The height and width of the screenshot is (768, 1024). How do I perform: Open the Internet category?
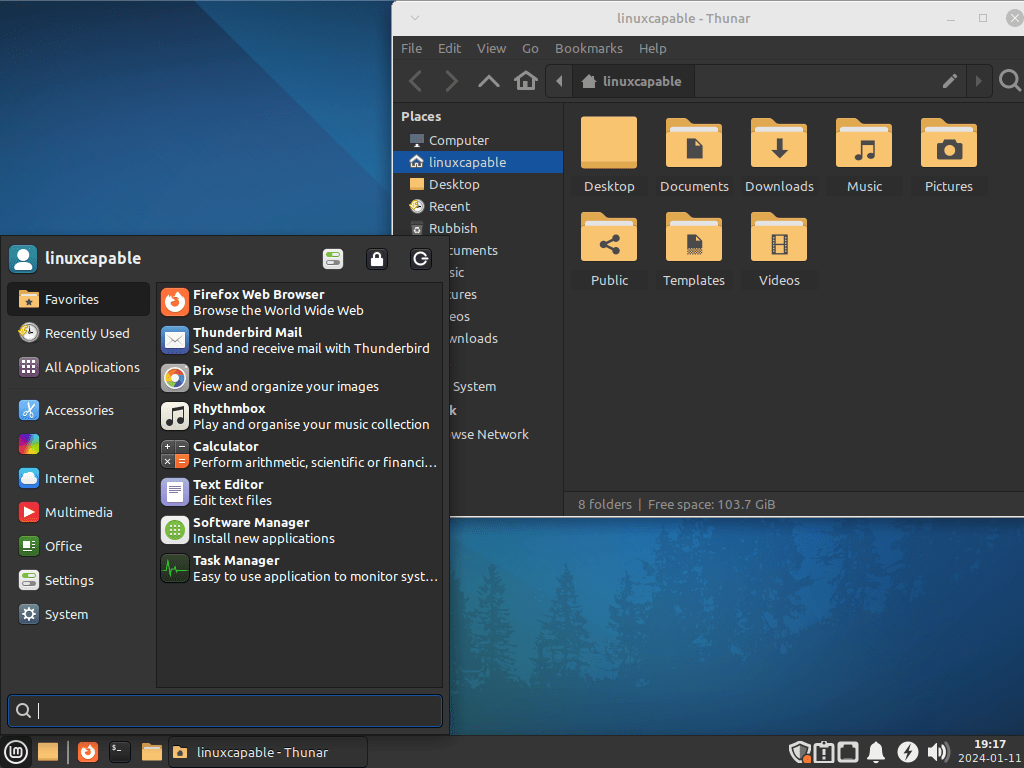[x=78, y=478]
